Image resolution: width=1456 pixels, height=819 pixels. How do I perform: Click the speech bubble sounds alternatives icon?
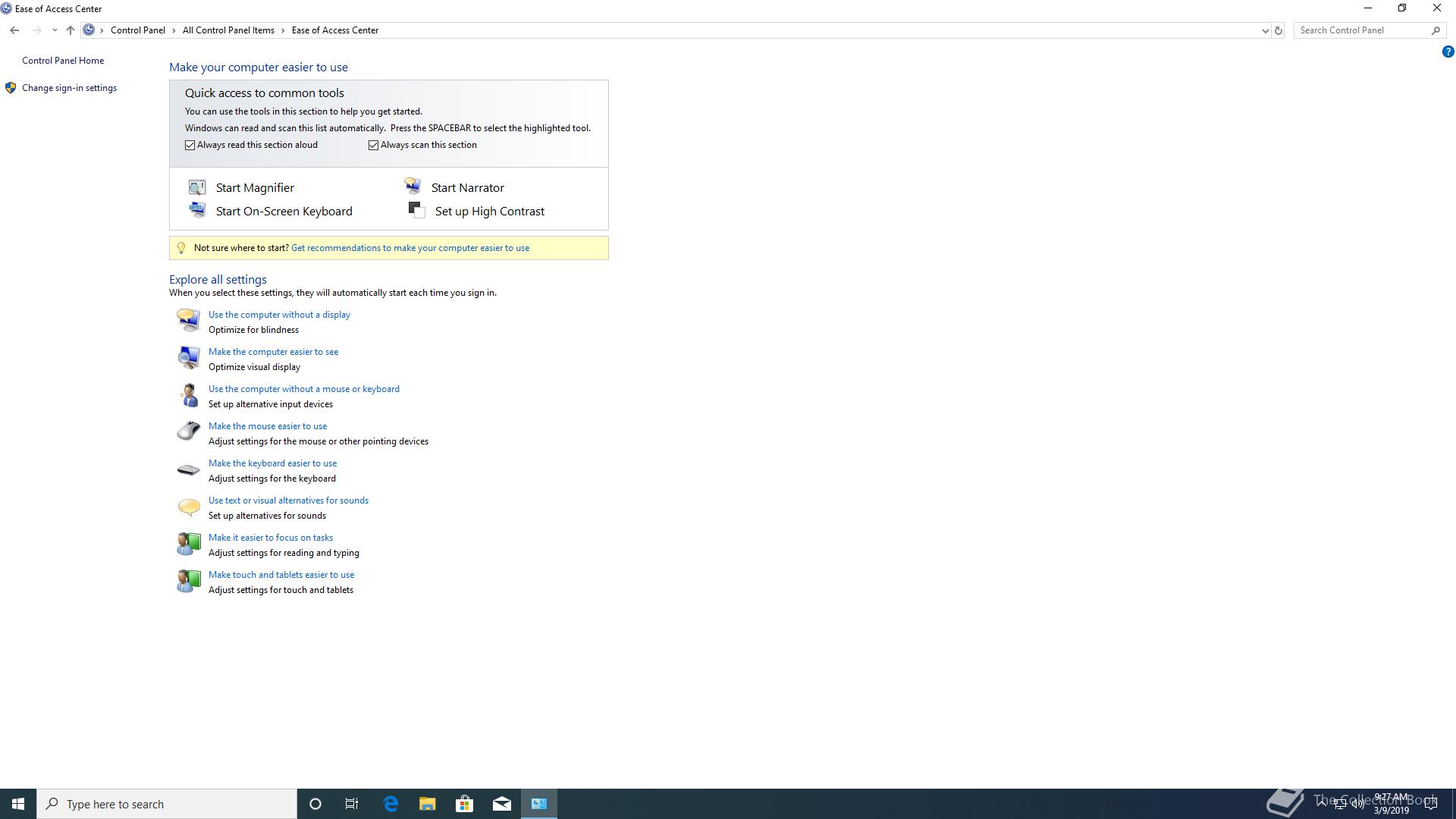pos(188,507)
